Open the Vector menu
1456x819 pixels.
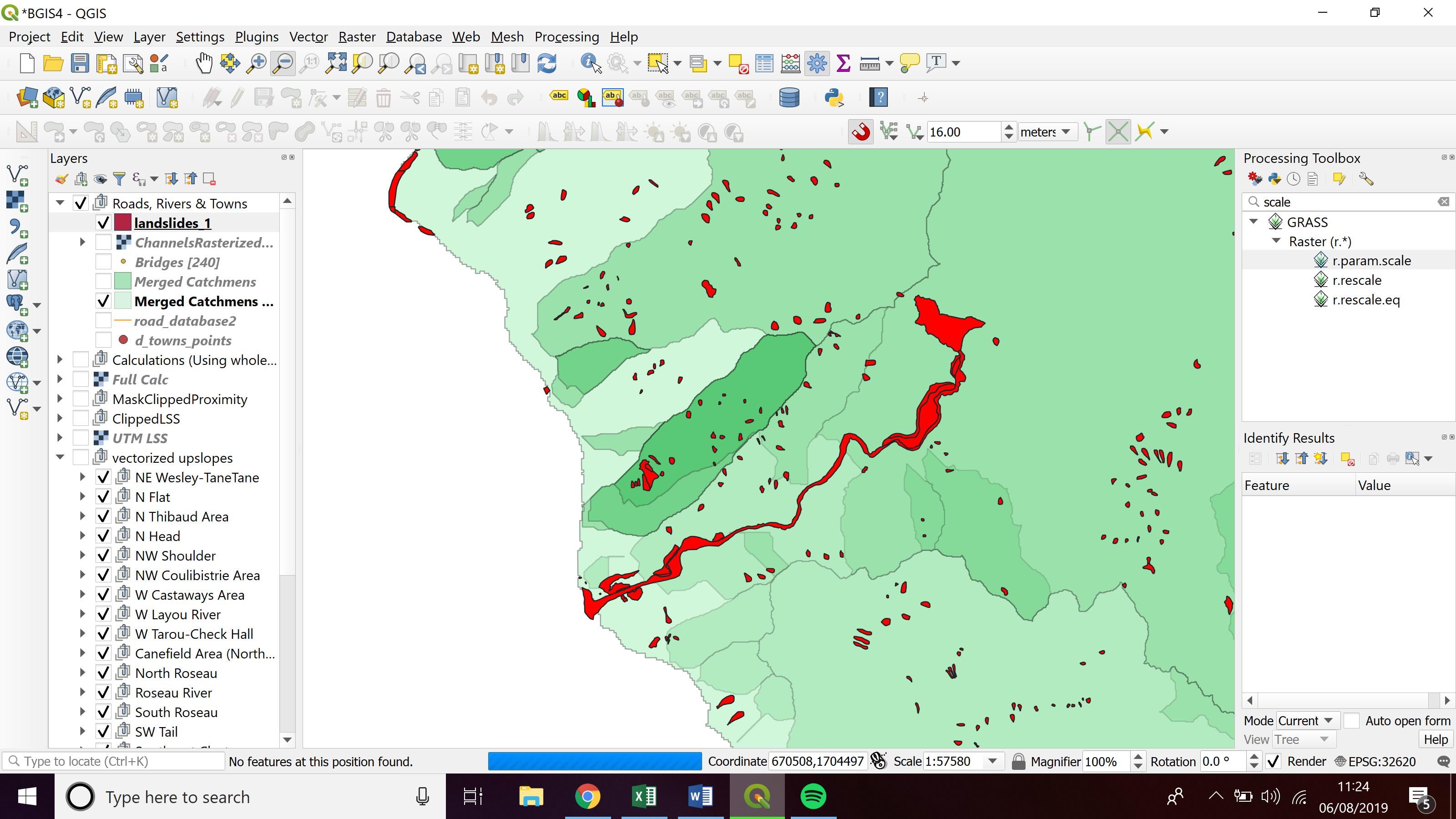[308, 37]
